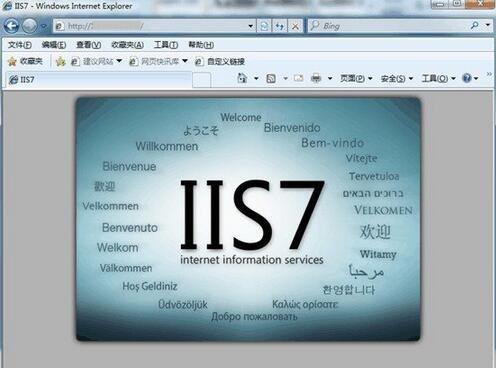Screen dimensions: 496x368
Task: Click the Forward navigation arrow button
Action: [x=29, y=26]
